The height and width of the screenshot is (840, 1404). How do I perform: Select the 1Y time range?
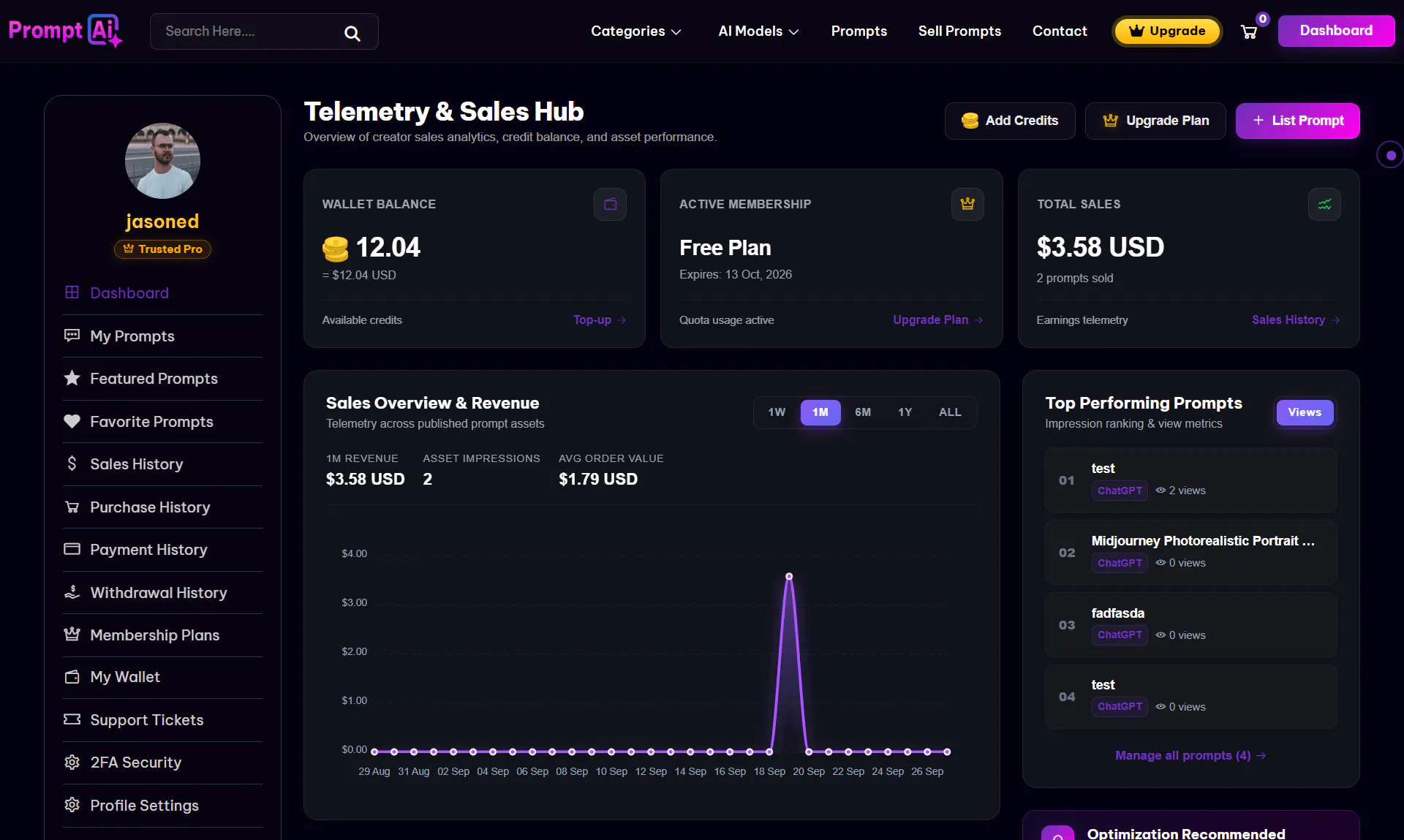pyautogui.click(x=905, y=412)
